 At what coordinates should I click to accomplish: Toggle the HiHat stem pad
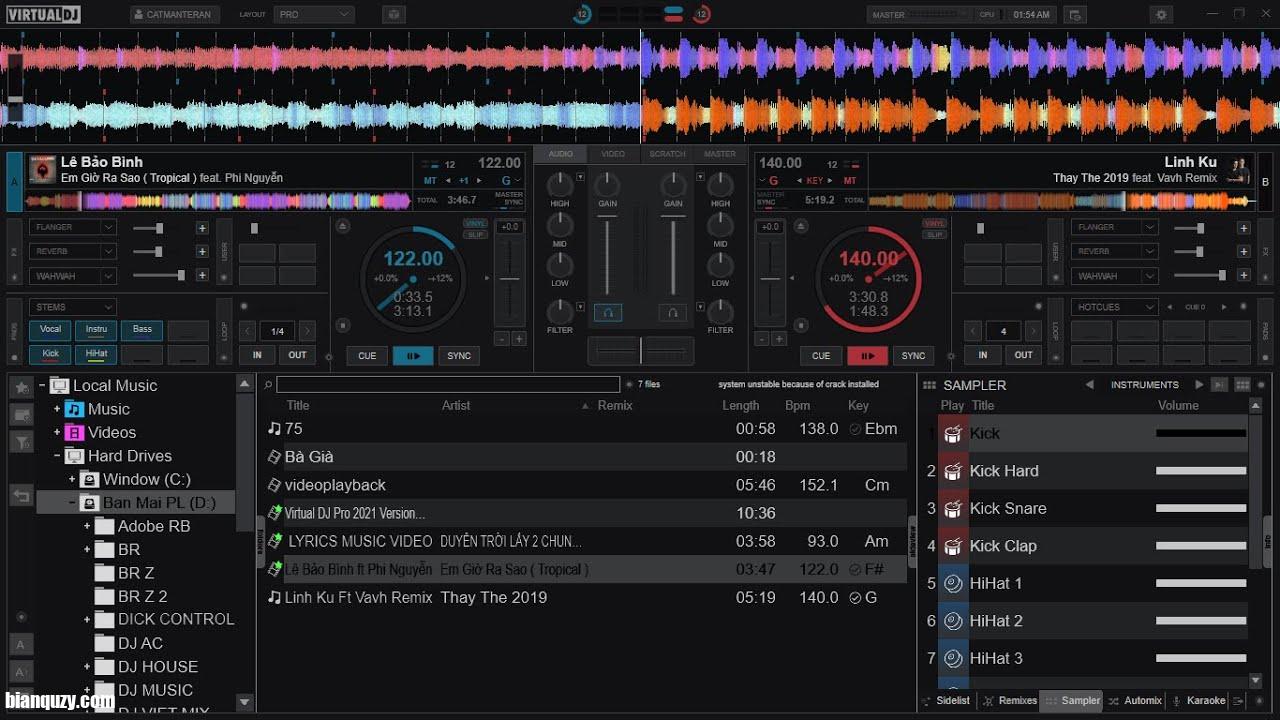97,354
